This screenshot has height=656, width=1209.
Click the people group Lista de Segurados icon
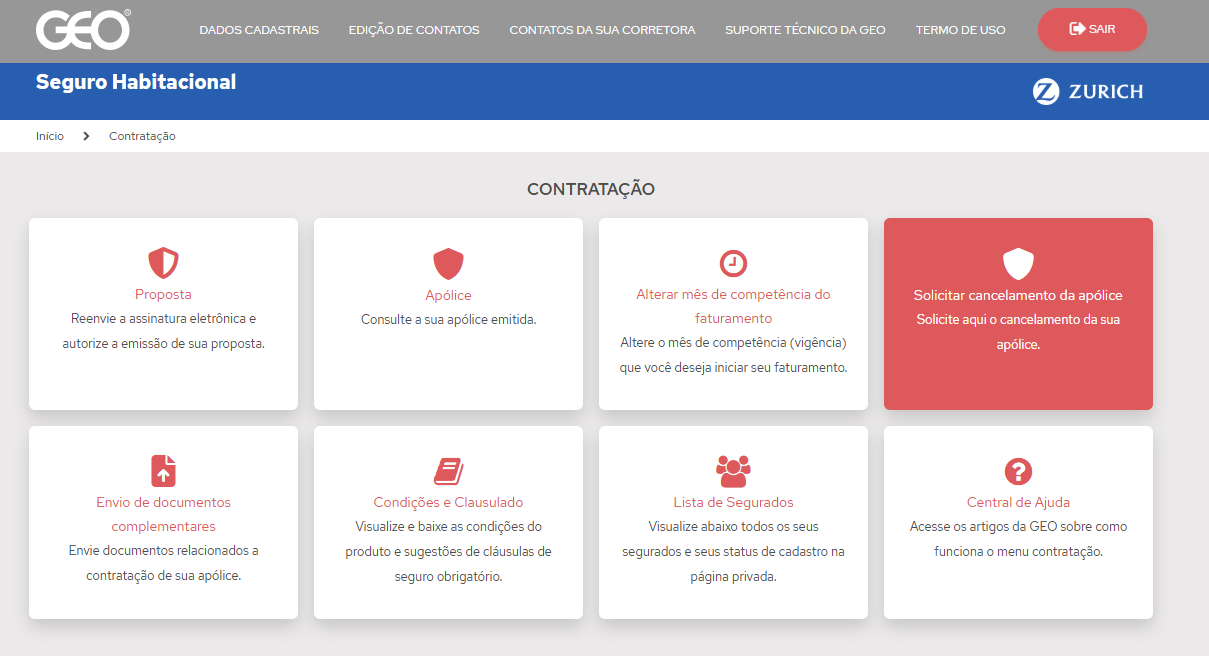pyautogui.click(x=733, y=470)
